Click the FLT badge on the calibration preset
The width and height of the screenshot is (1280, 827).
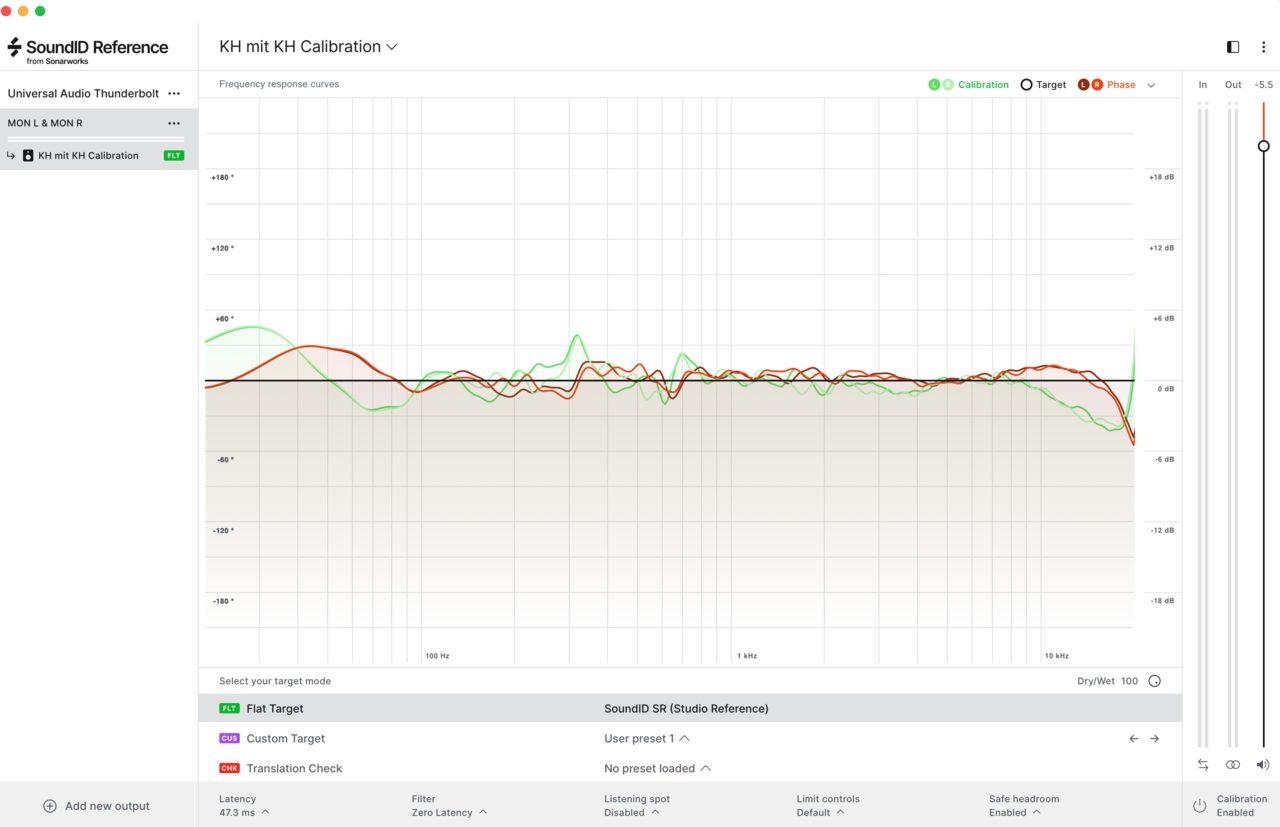174,156
